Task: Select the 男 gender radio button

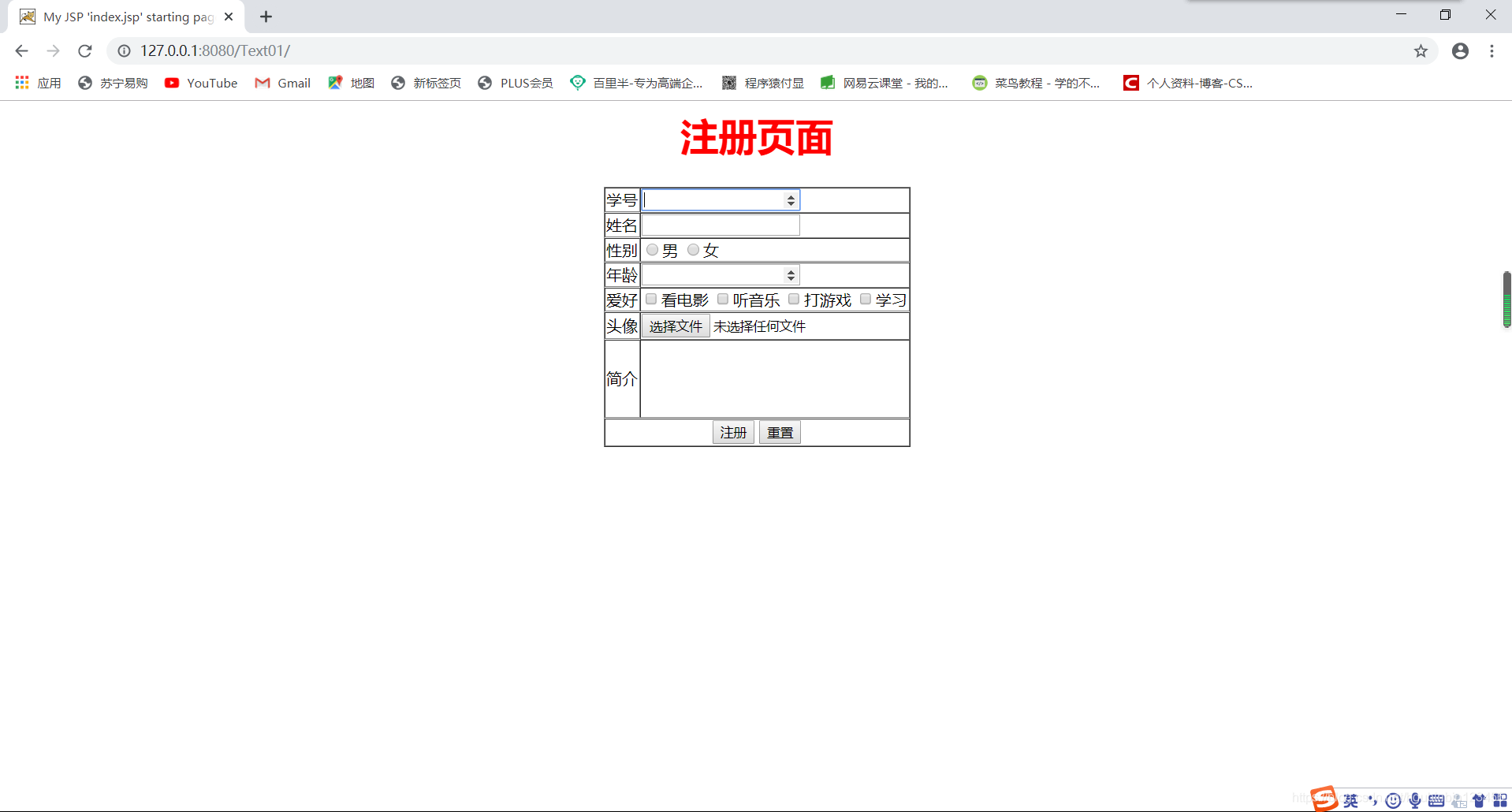Action: [x=652, y=249]
